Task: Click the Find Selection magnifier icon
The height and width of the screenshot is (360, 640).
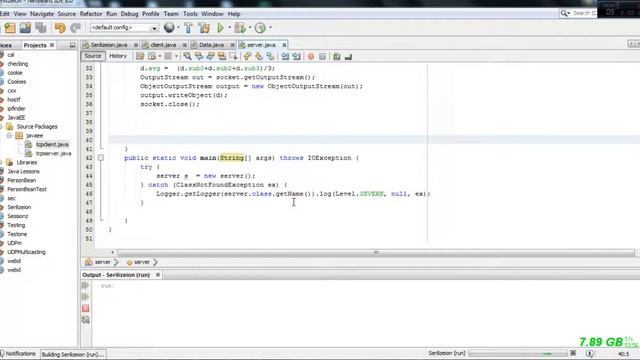Action: tap(187, 56)
